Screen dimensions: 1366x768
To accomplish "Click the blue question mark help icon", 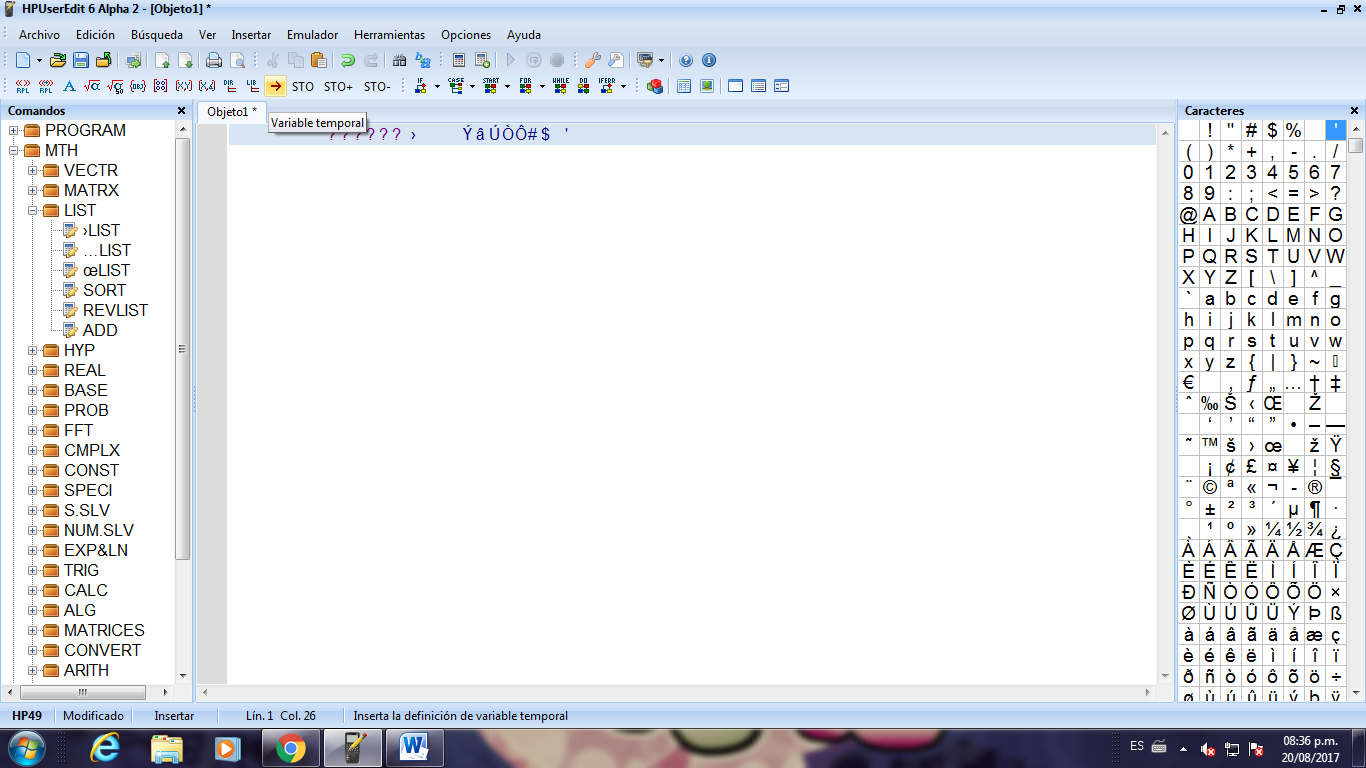I will coord(686,60).
